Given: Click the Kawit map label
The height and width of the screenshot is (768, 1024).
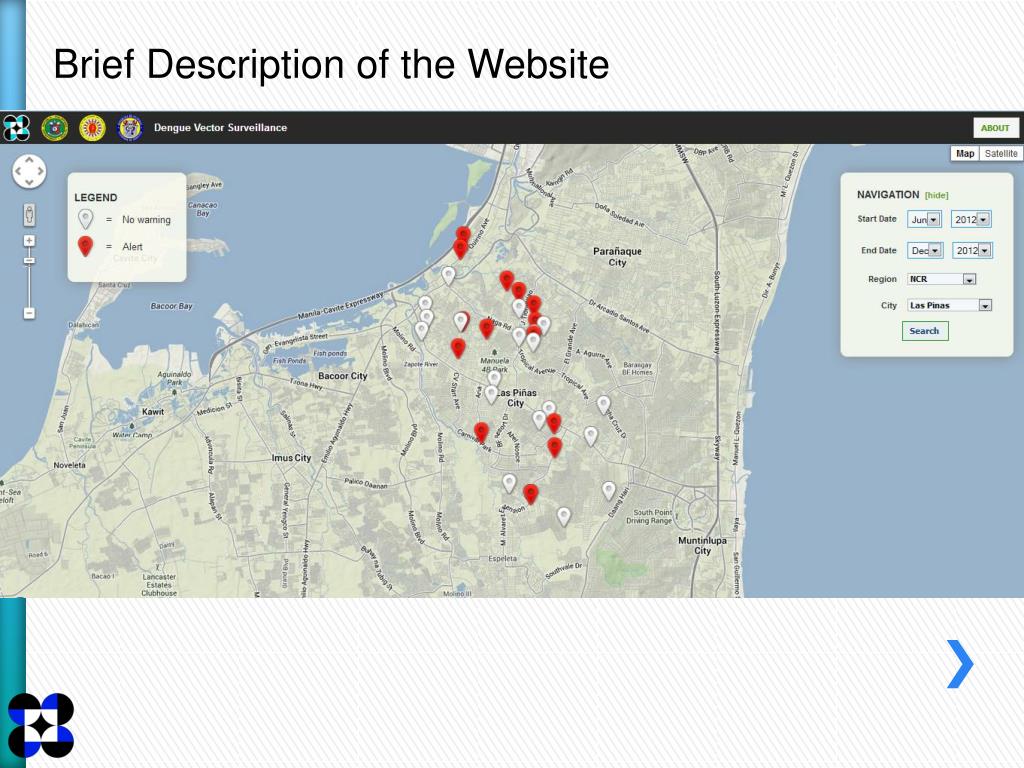Looking at the screenshot, I should click(153, 412).
